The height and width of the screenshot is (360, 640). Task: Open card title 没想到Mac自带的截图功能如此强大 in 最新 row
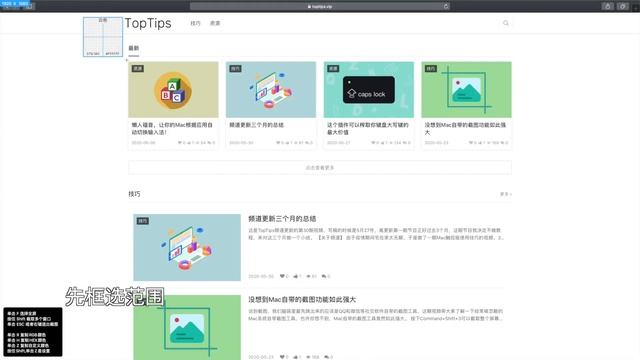(465, 129)
